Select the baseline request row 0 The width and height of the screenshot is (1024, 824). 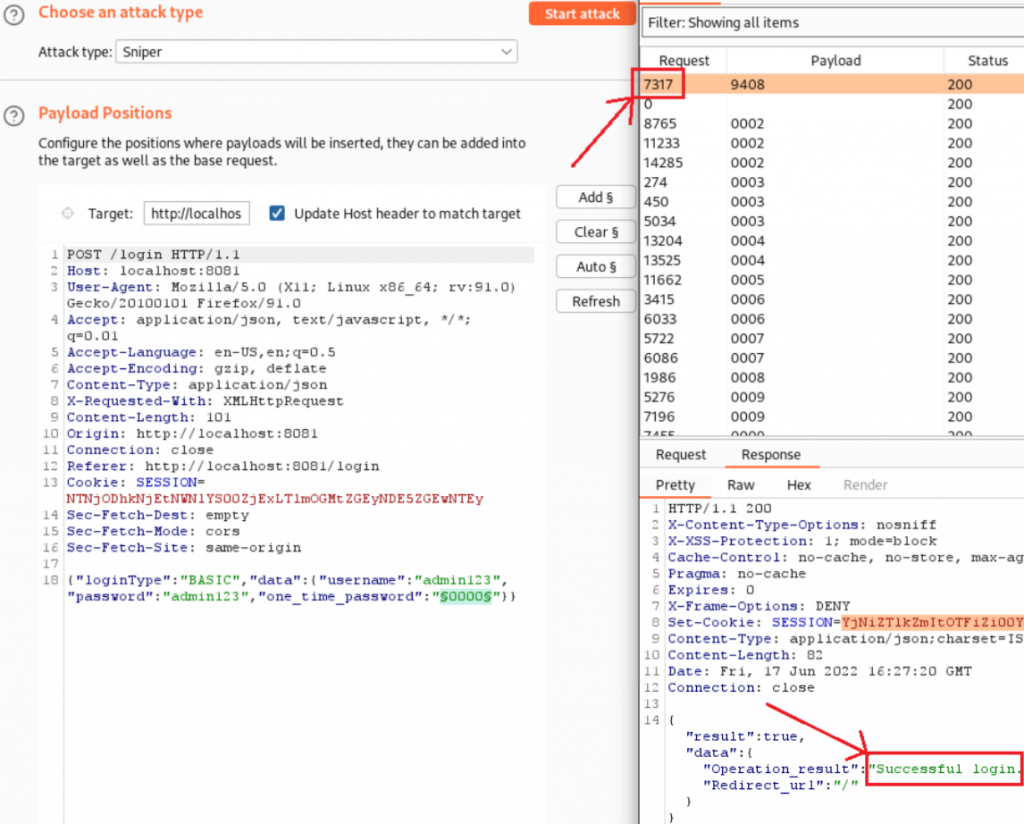833,104
